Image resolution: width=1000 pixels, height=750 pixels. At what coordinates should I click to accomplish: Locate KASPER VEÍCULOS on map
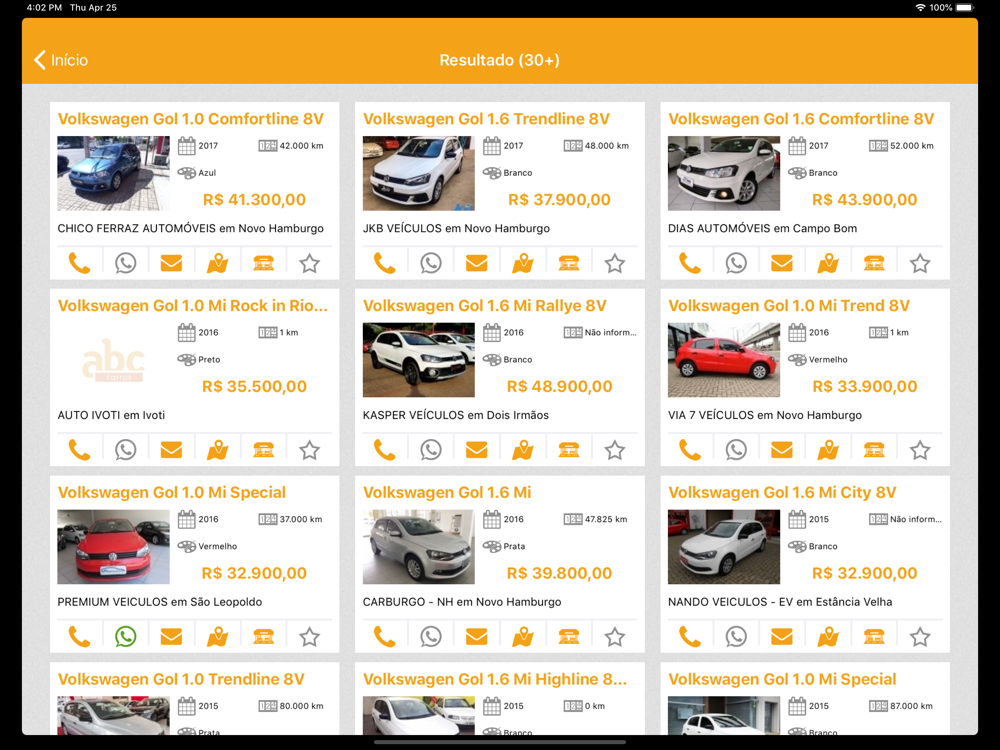pos(523,450)
